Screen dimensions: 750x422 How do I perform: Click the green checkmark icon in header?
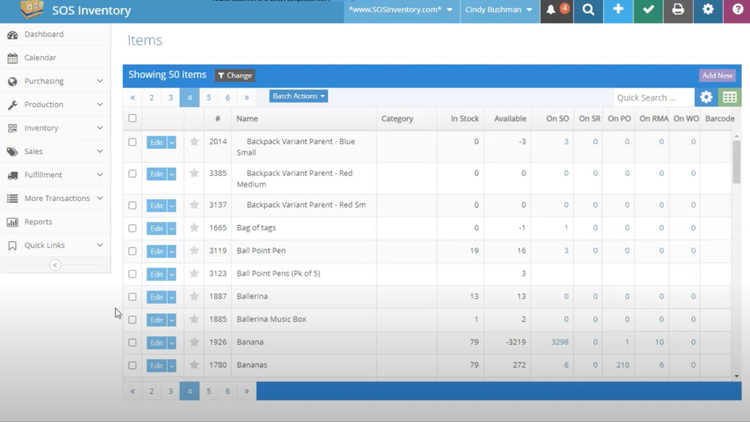[648, 10]
